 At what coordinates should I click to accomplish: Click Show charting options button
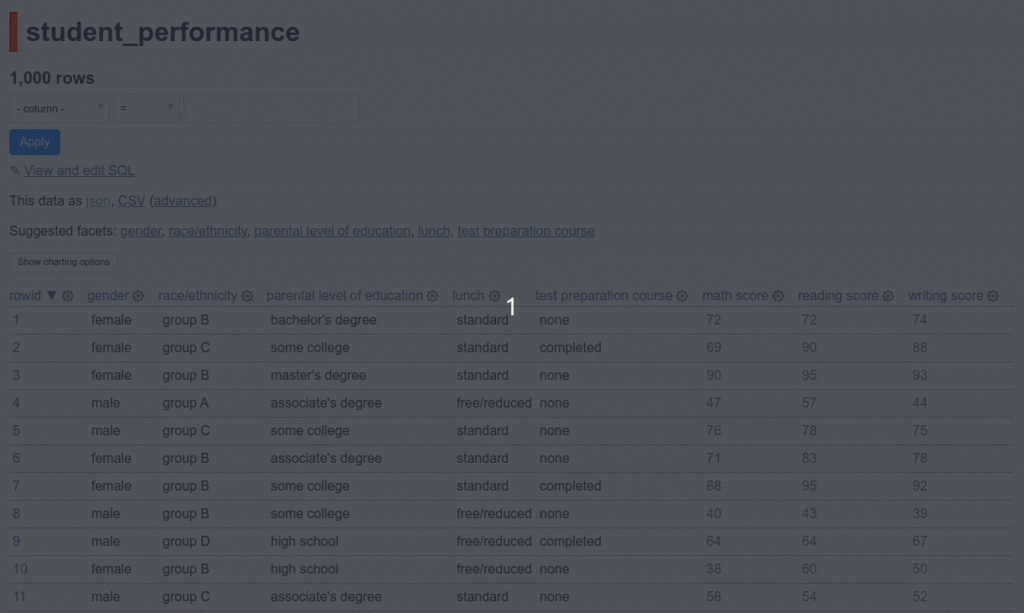pyautogui.click(x=63, y=262)
